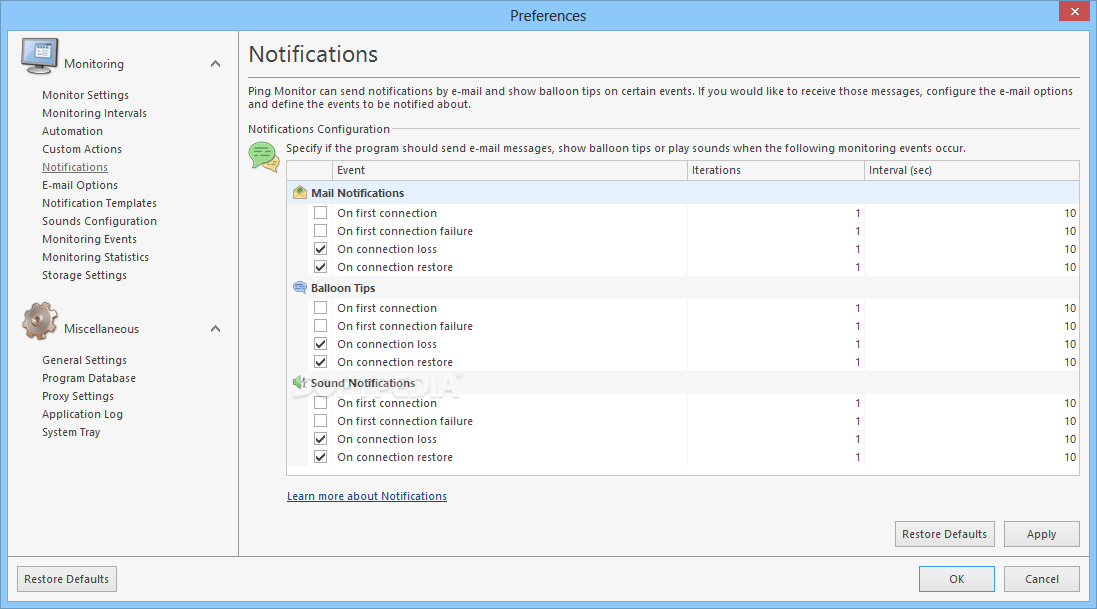Collapse the Monitoring section
Viewport: 1097px width, 609px height.
tap(215, 64)
